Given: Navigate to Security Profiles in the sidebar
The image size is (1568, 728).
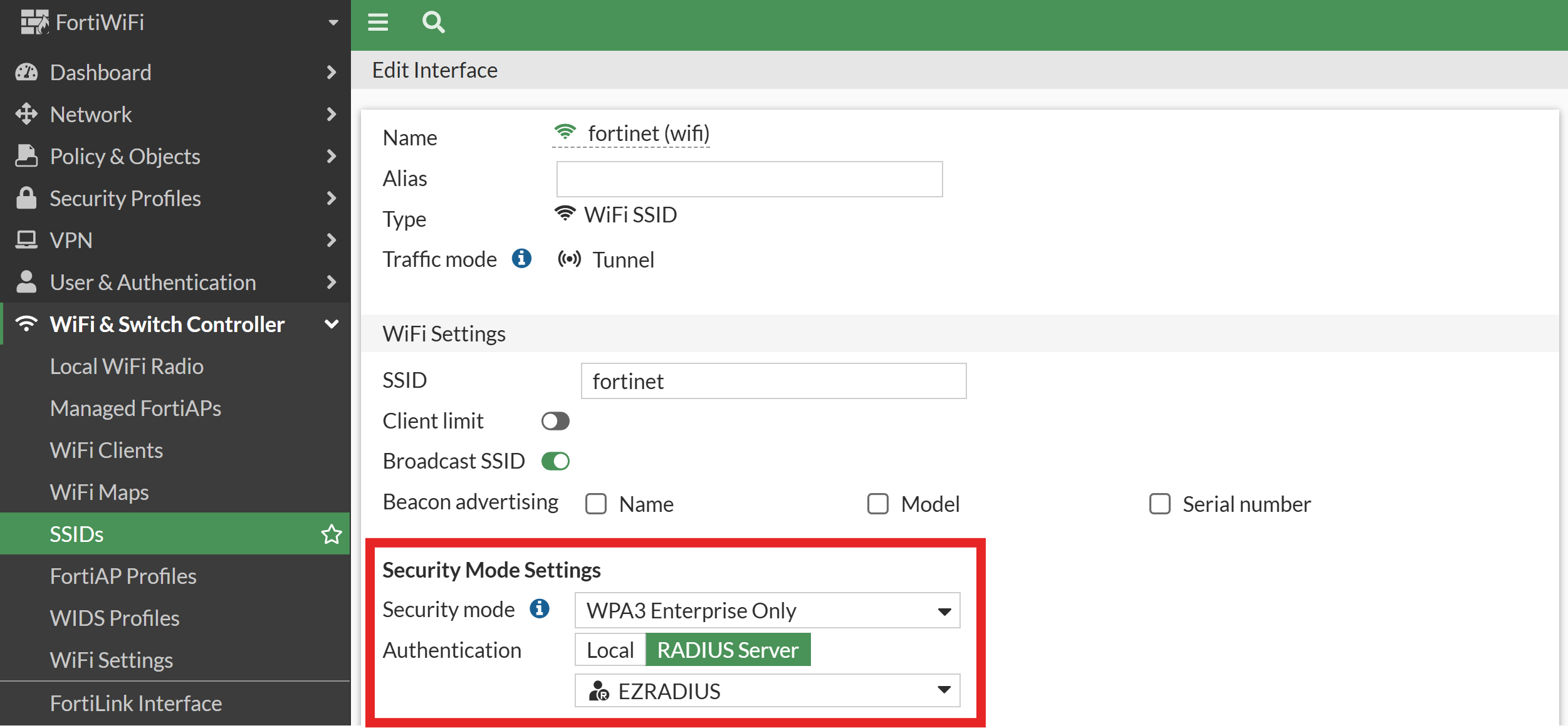Looking at the screenshot, I should coord(125,198).
